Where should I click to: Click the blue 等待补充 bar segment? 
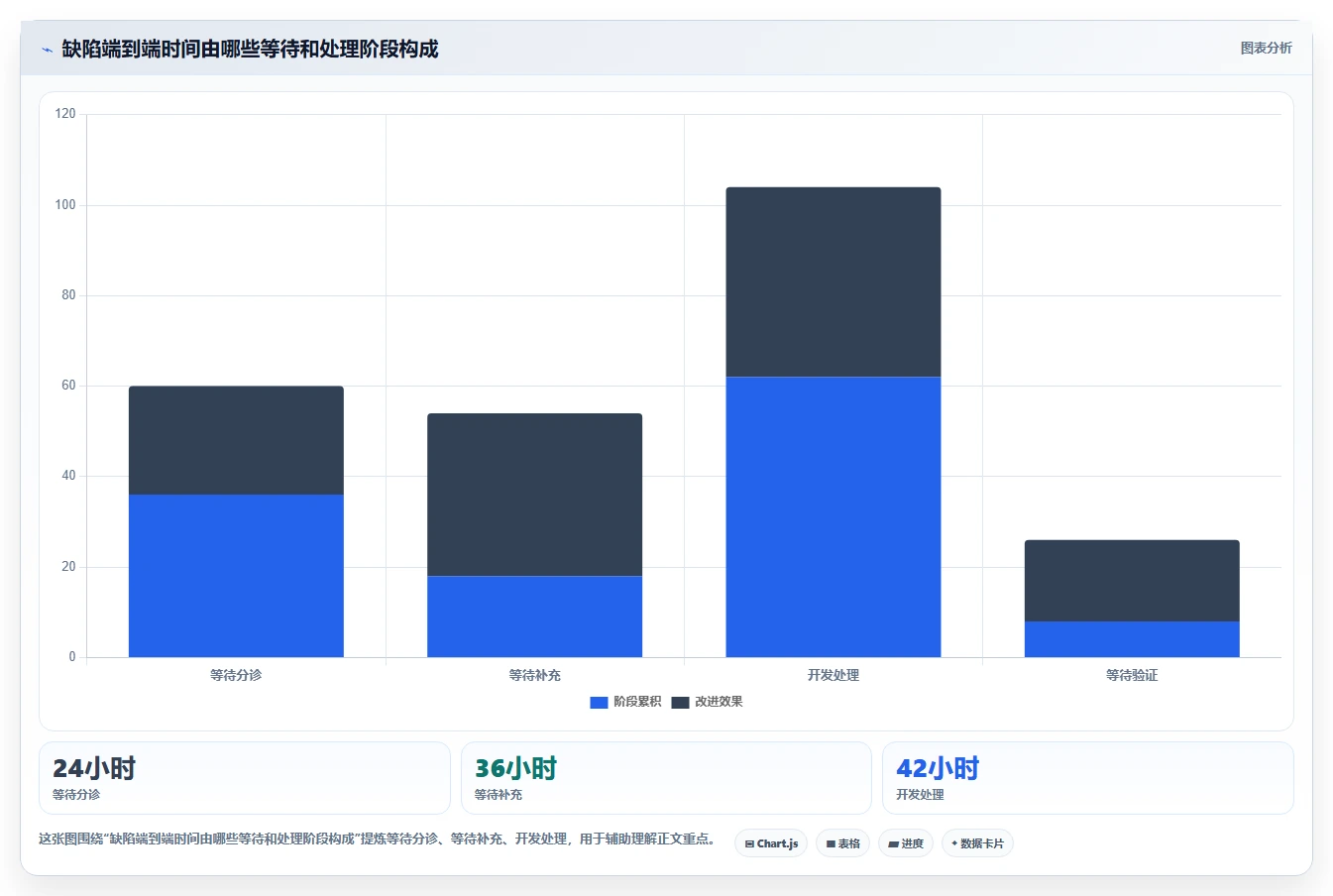[x=534, y=616]
